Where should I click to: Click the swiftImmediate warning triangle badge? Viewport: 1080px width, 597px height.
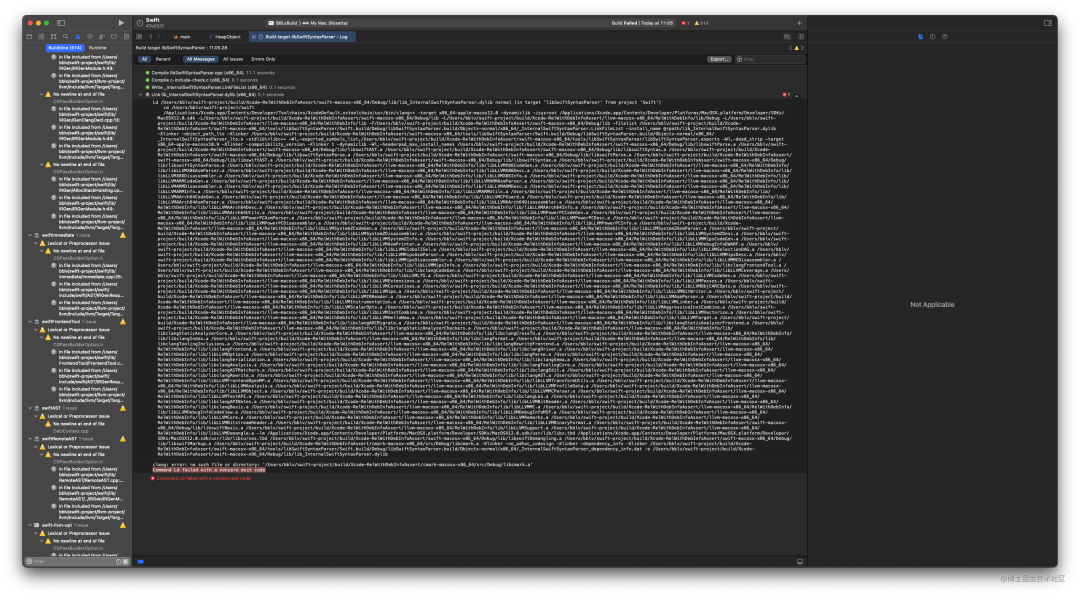pyautogui.click(x=123, y=235)
